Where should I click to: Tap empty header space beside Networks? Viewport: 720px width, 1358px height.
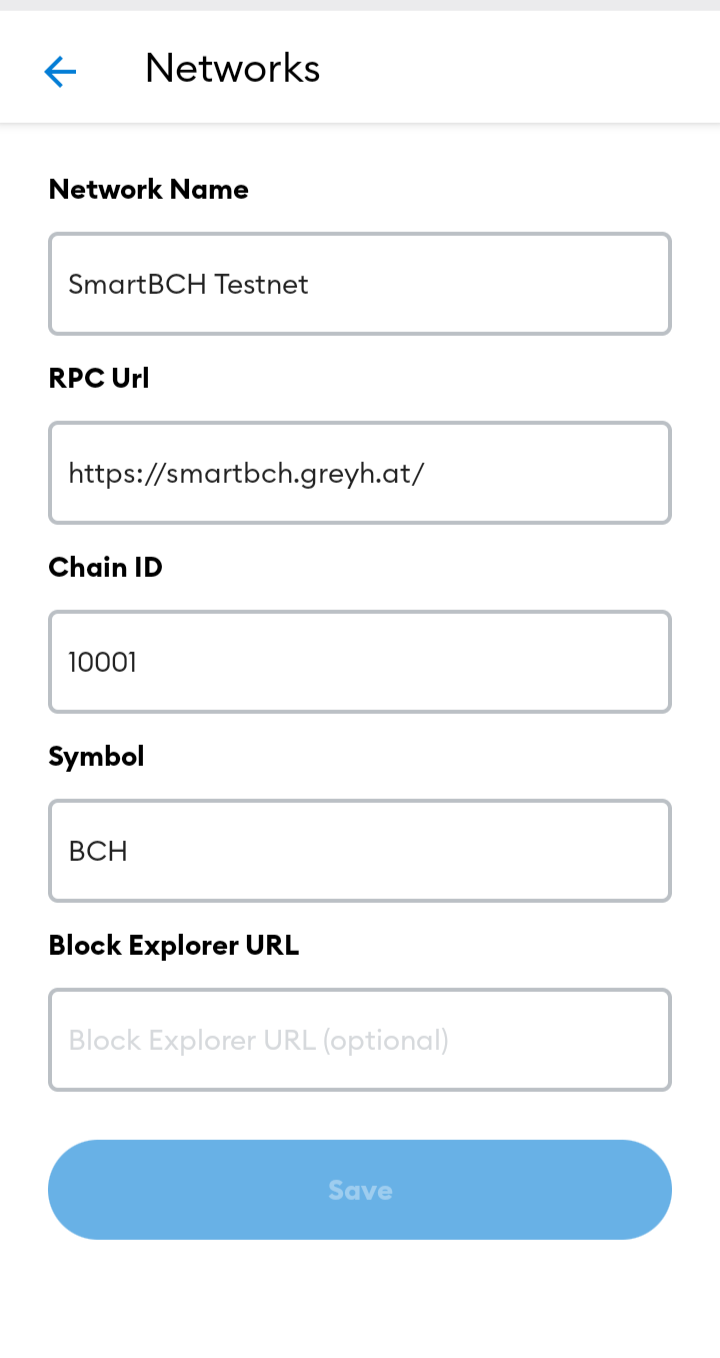click(x=520, y=68)
